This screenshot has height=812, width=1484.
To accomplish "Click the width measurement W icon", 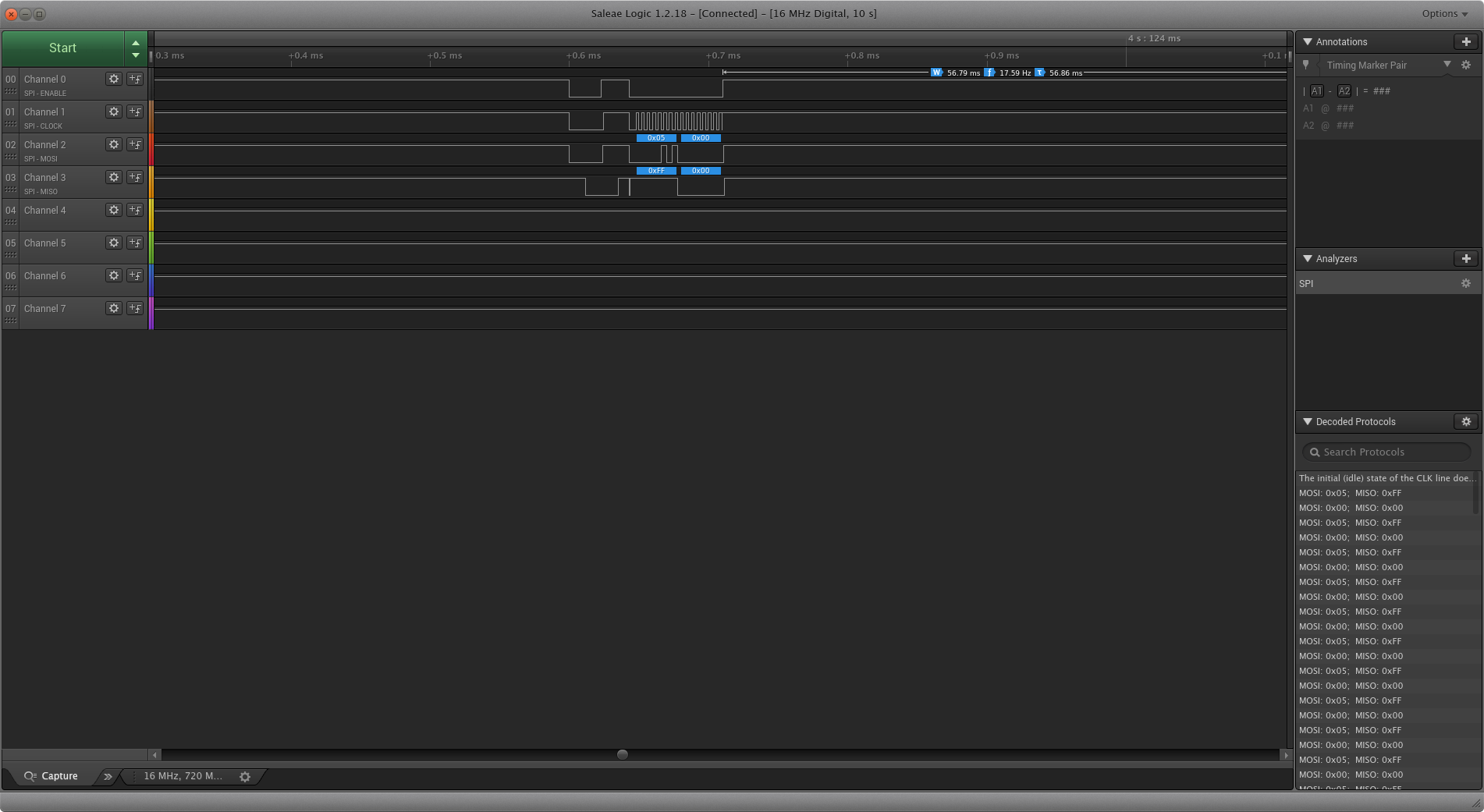I will click(x=936, y=73).
